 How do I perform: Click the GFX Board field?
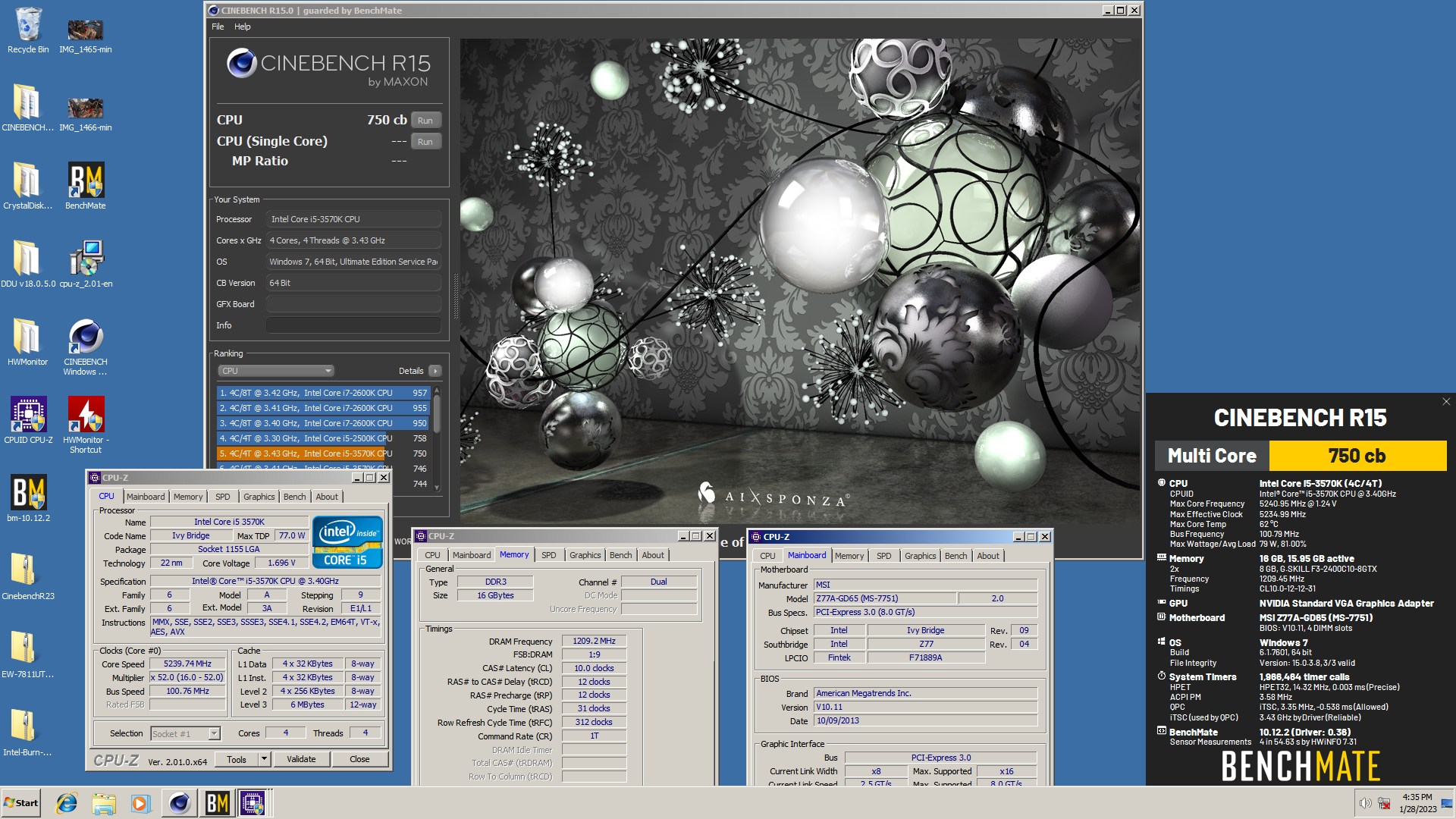click(353, 304)
